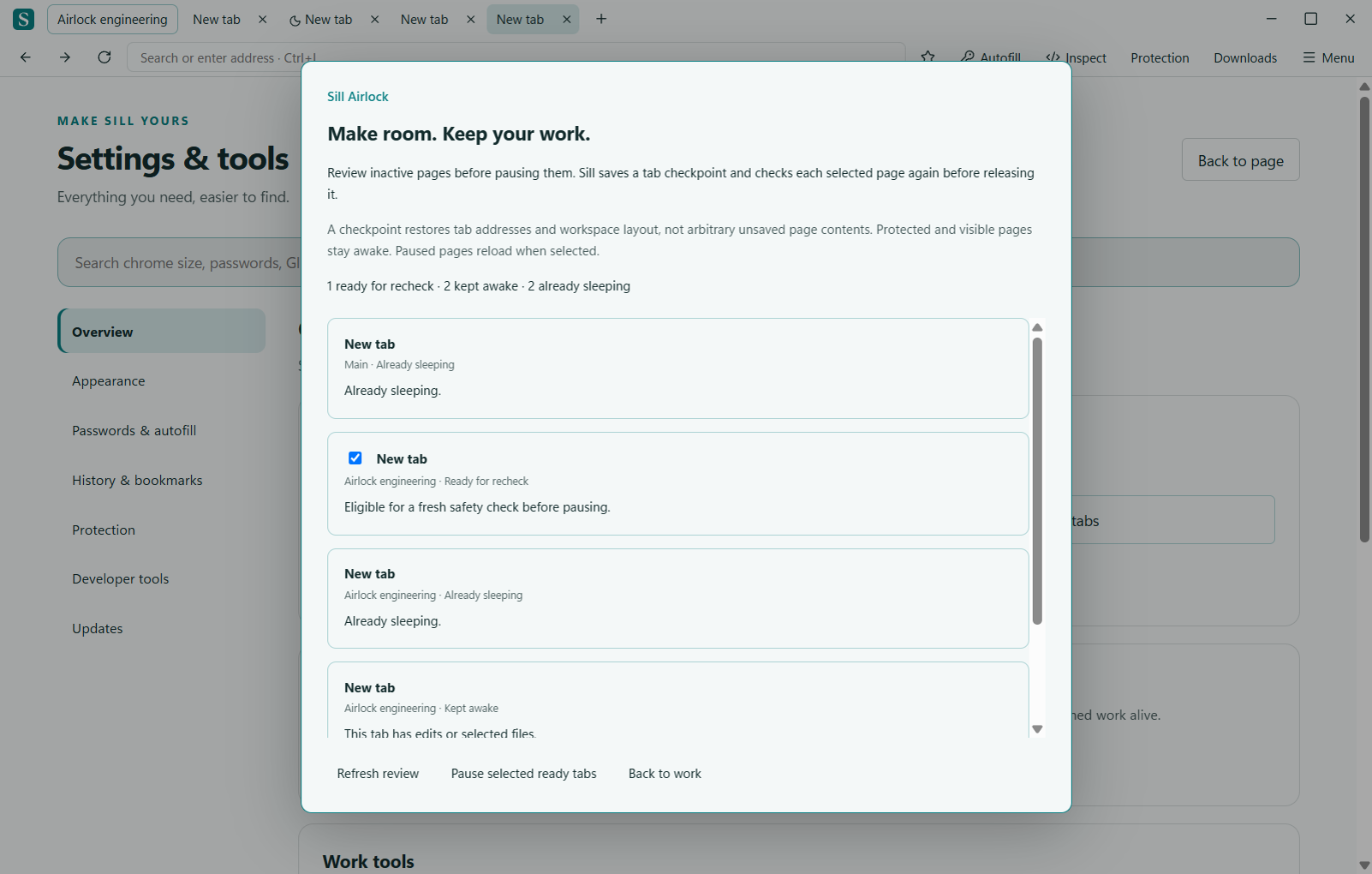The image size is (1372, 874).
Task: Close the active fourth New tab
Action: pyautogui.click(x=567, y=19)
